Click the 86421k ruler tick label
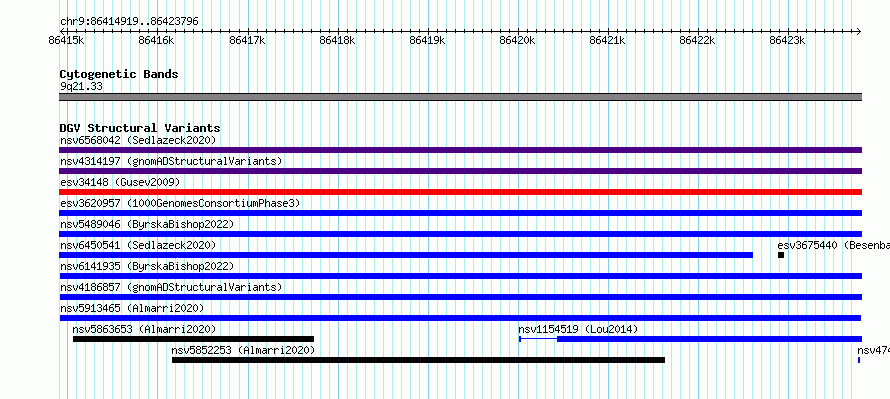890x399 pixels. click(608, 40)
